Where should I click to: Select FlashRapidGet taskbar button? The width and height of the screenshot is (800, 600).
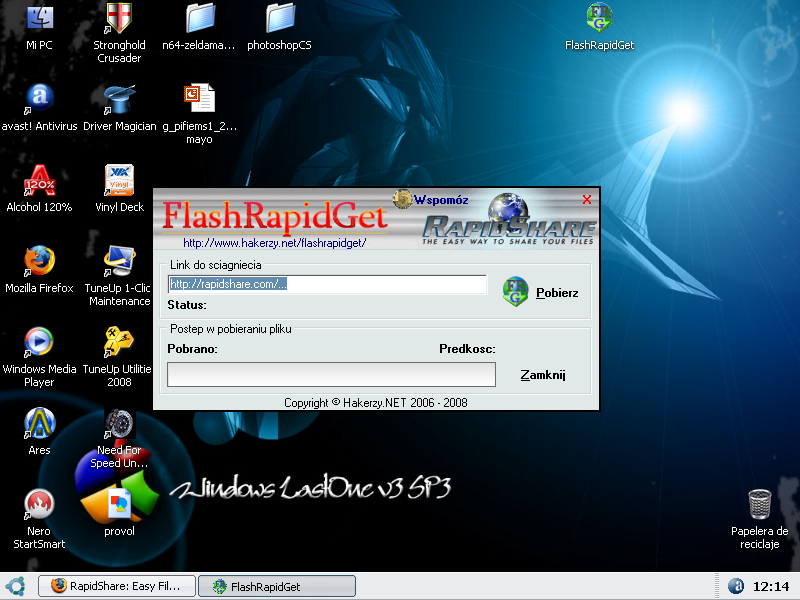(277, 586)
